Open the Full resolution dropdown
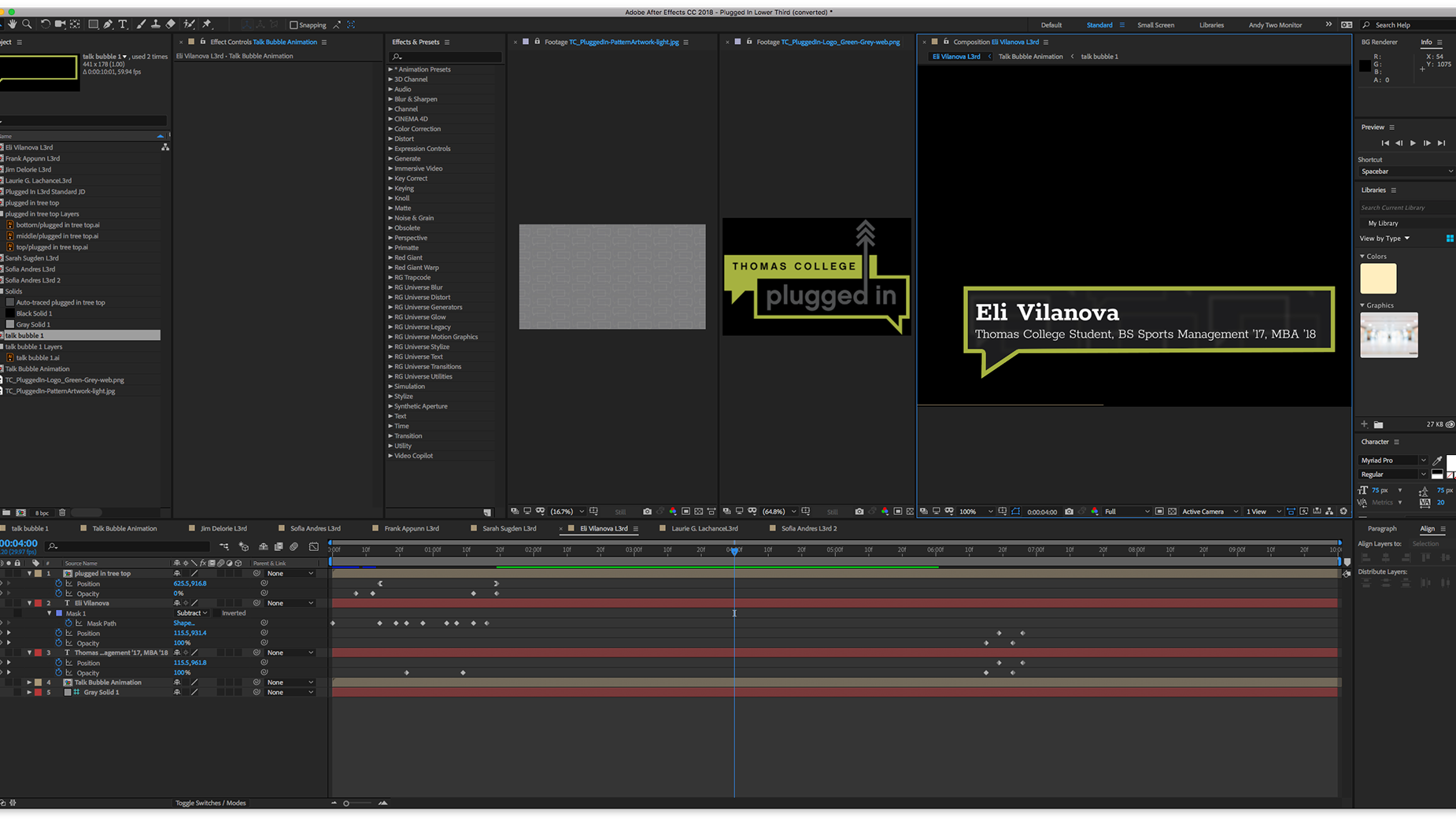The width and height of the screenshot is (1456, 821). [x=1127, y=512]
